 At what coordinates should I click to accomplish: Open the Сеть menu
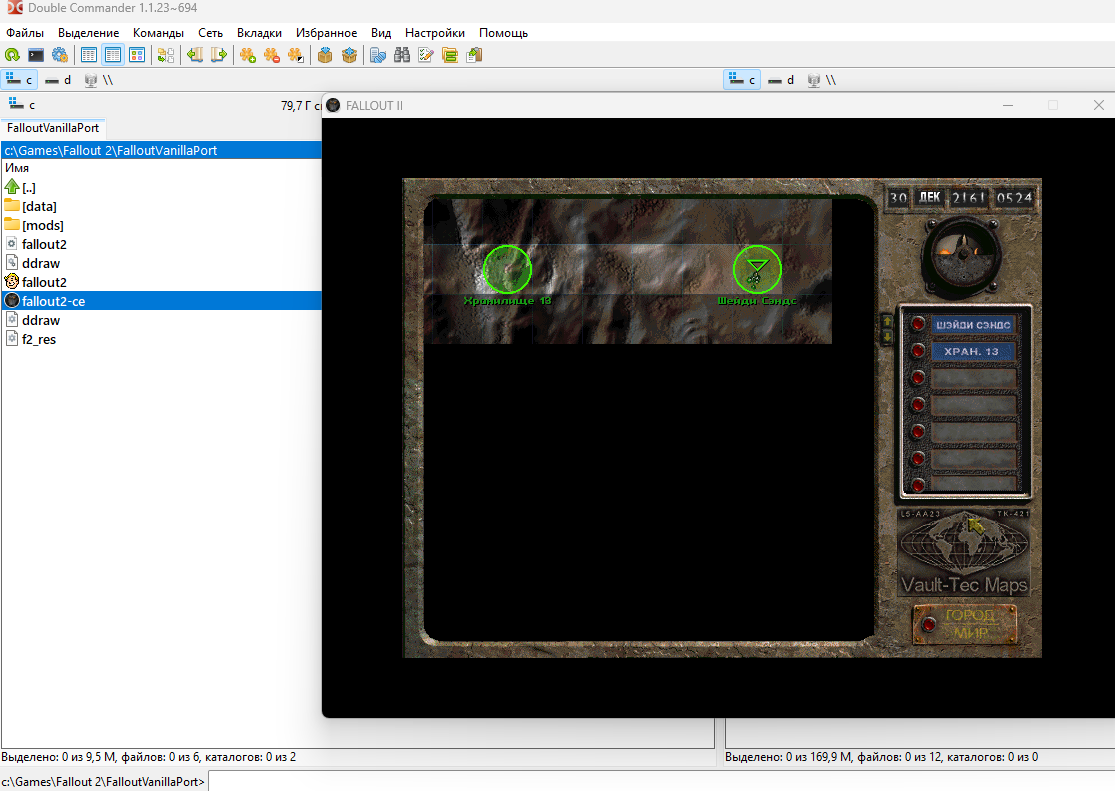[x=210, y=33]
